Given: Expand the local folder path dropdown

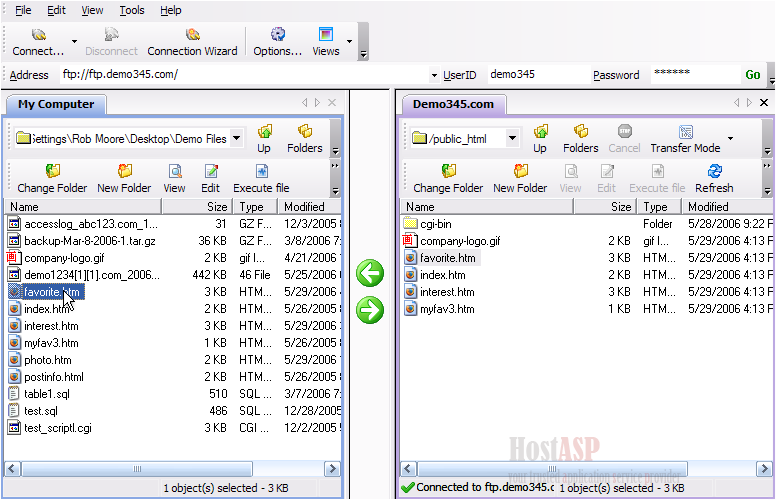Looking at the screenshot, I should tap(237, 138).
